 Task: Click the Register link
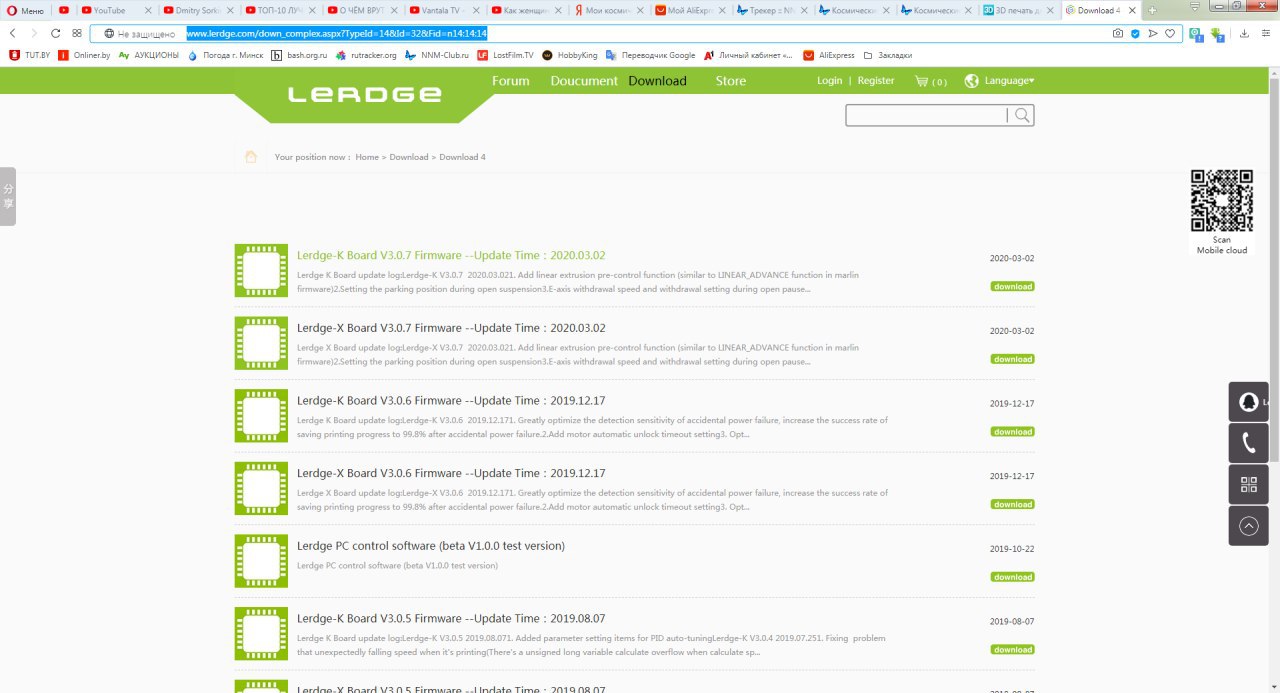(876, 80)
